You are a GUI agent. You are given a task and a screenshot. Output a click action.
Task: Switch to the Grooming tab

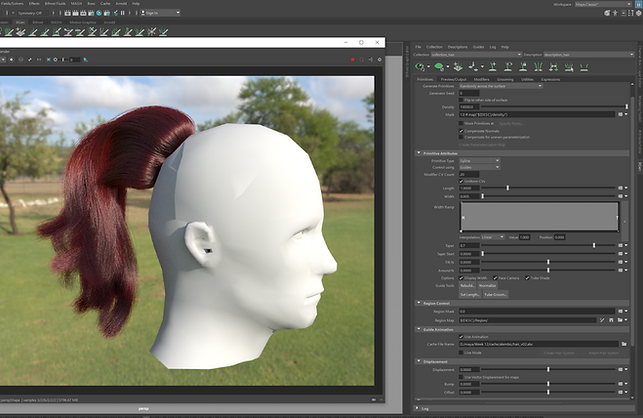pos(505,79)
